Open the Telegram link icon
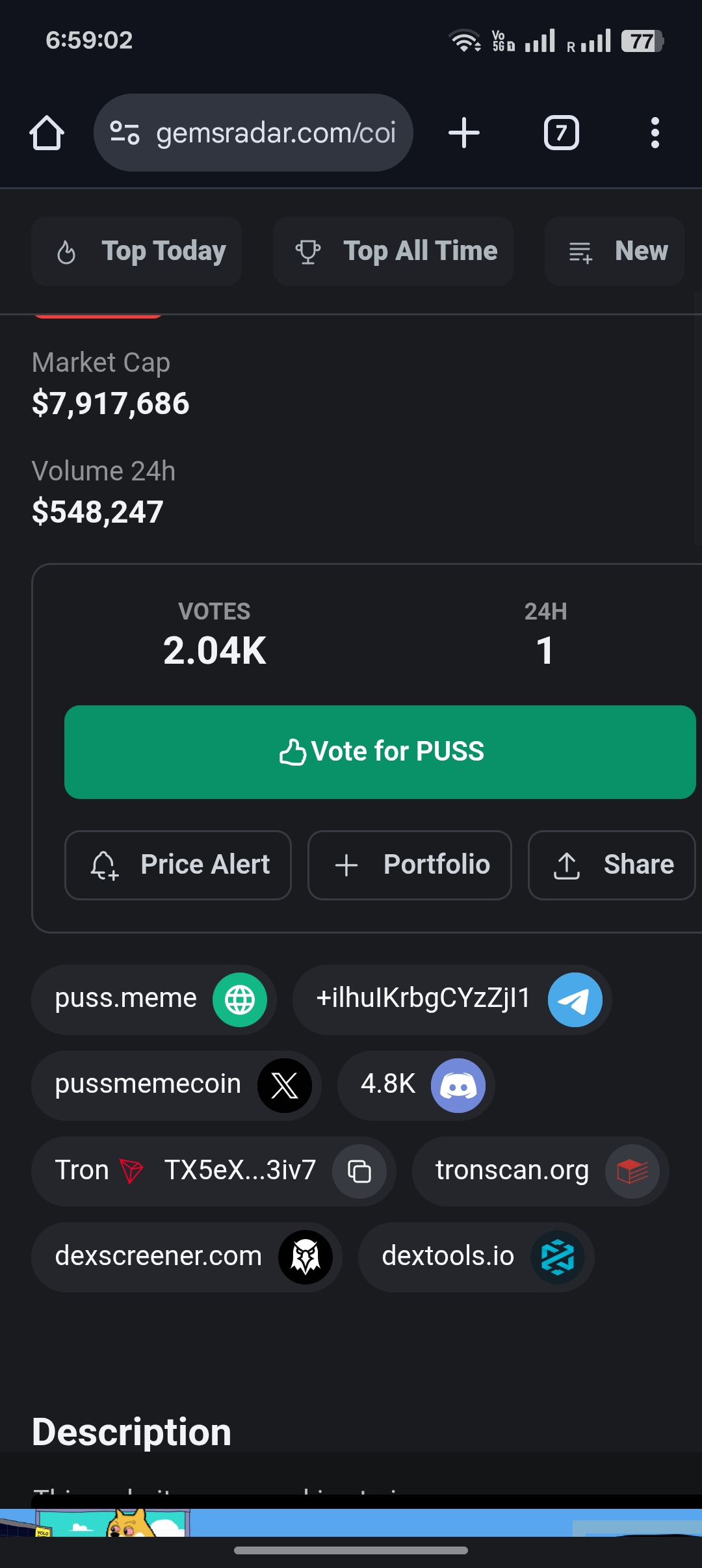This screenshot has width=702, height=1568. pyautogui.click(x=575, y=1000)
